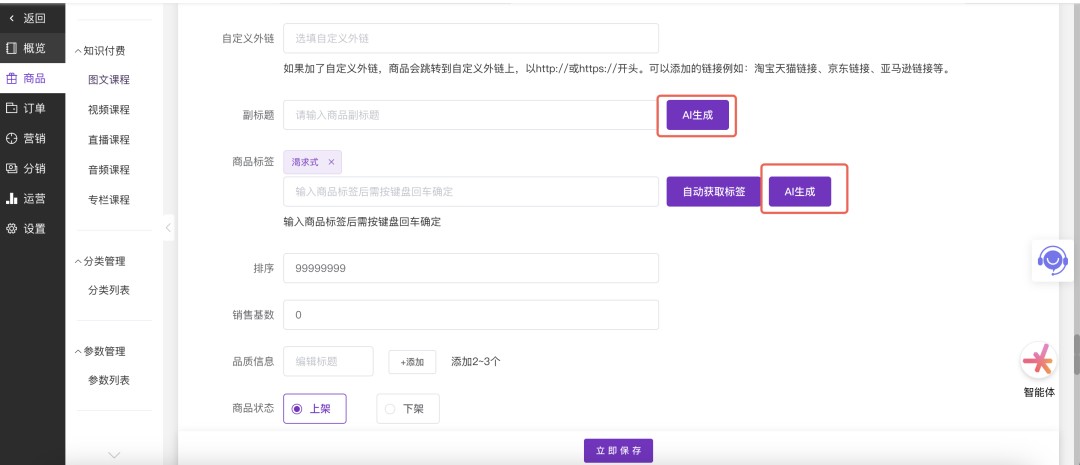
Task: Select the 营销 marketing sidebar icon
Action: point(12,138)
